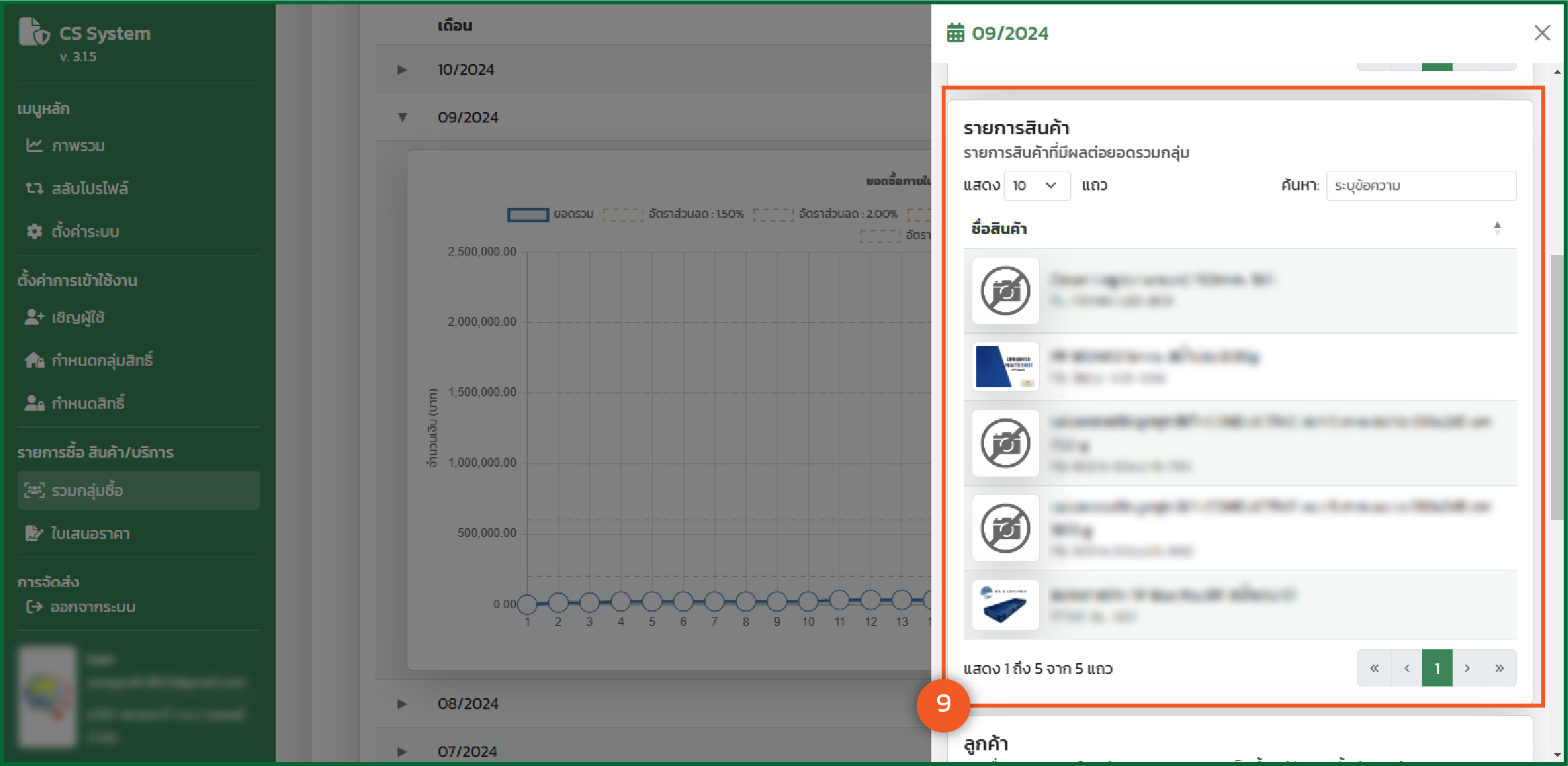The height and width of the screenshot is (766, 1568).
Task: Open ภาพรวม overview menu
Action: point(78,146)
